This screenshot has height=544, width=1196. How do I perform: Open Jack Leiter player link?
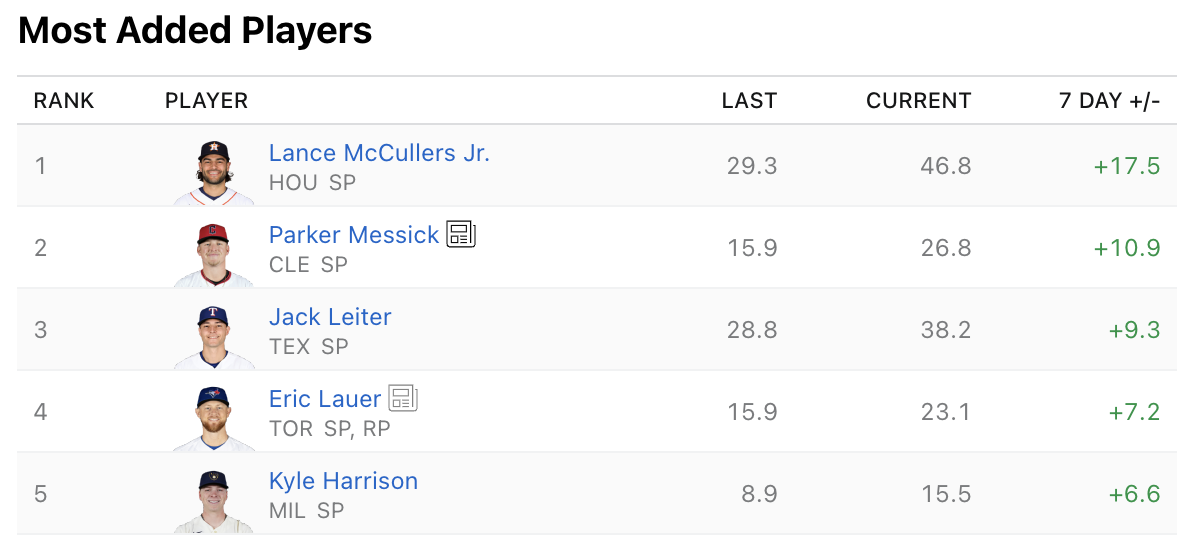tap(330, 317)
